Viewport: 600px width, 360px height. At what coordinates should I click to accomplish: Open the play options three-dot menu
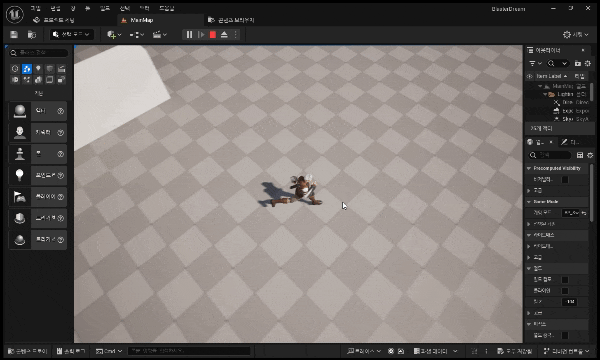point(235,35)
